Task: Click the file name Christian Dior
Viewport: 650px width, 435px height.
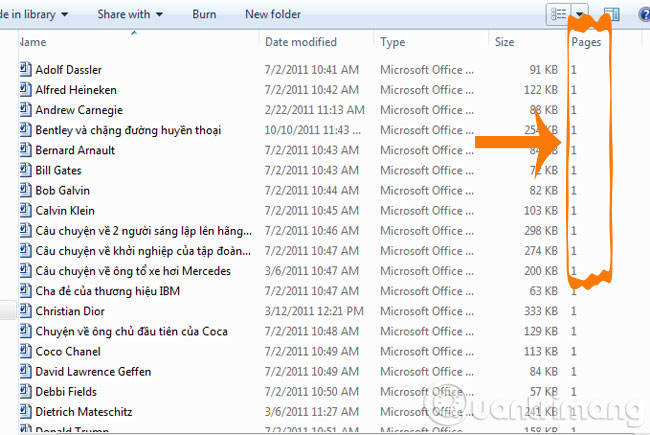Action: point(70,311)
